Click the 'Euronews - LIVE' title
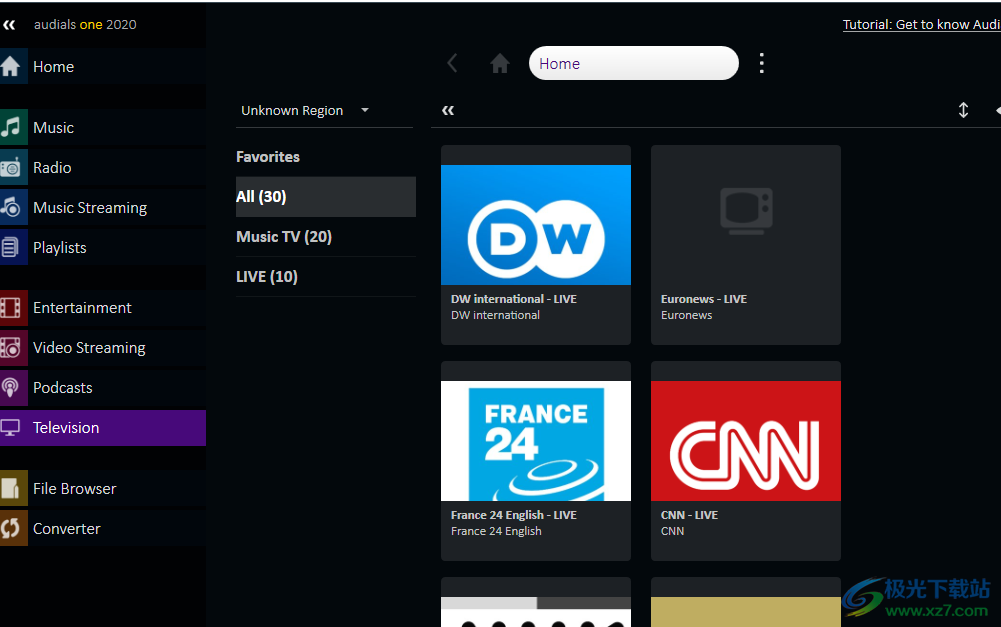Screen dimensions: 1001x627 704,299
